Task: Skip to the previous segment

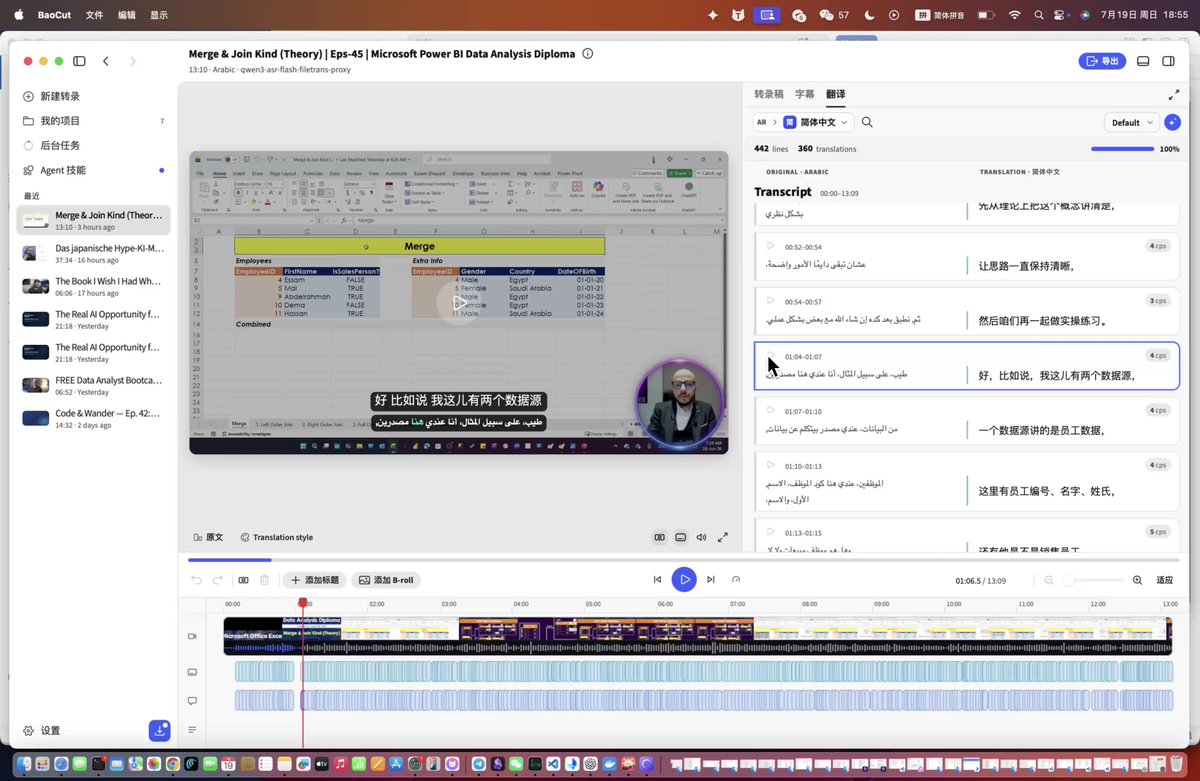Action: pos(657,579)
